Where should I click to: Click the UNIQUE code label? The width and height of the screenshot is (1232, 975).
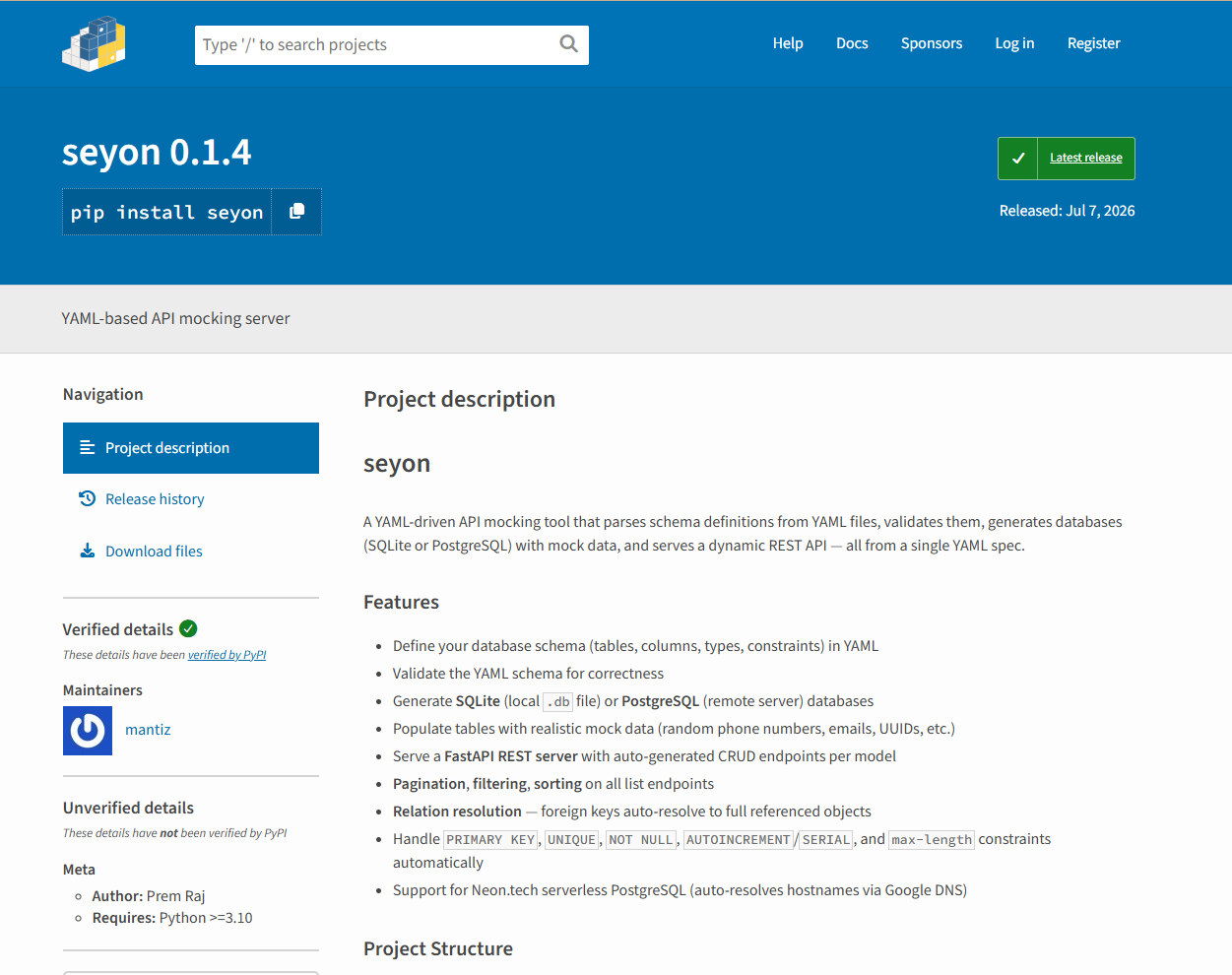click(571, 840)
